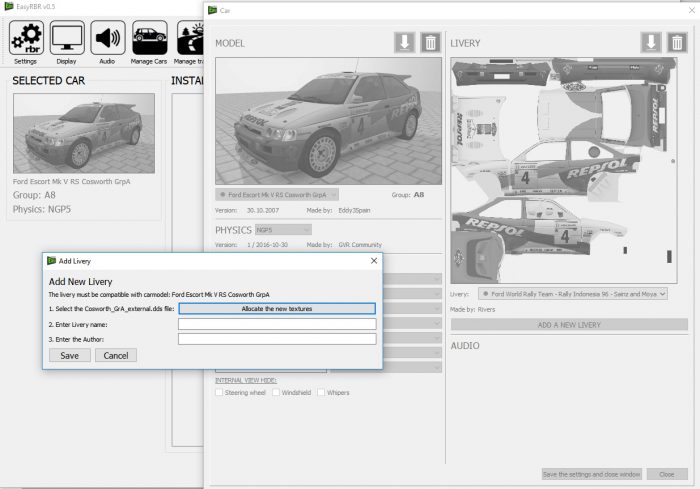Open the Ford Escort model dropdown
This screenshot has width=700, height=489.
coord(277,195)
